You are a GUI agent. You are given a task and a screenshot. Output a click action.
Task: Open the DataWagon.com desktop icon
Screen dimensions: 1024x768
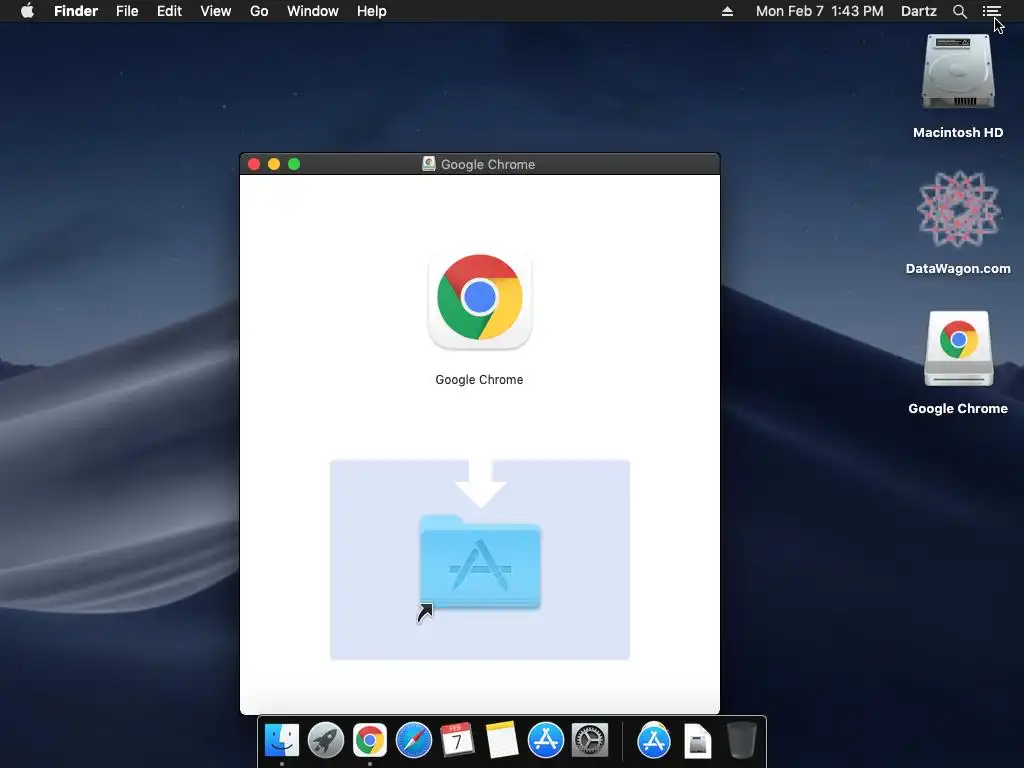(958, 209)
